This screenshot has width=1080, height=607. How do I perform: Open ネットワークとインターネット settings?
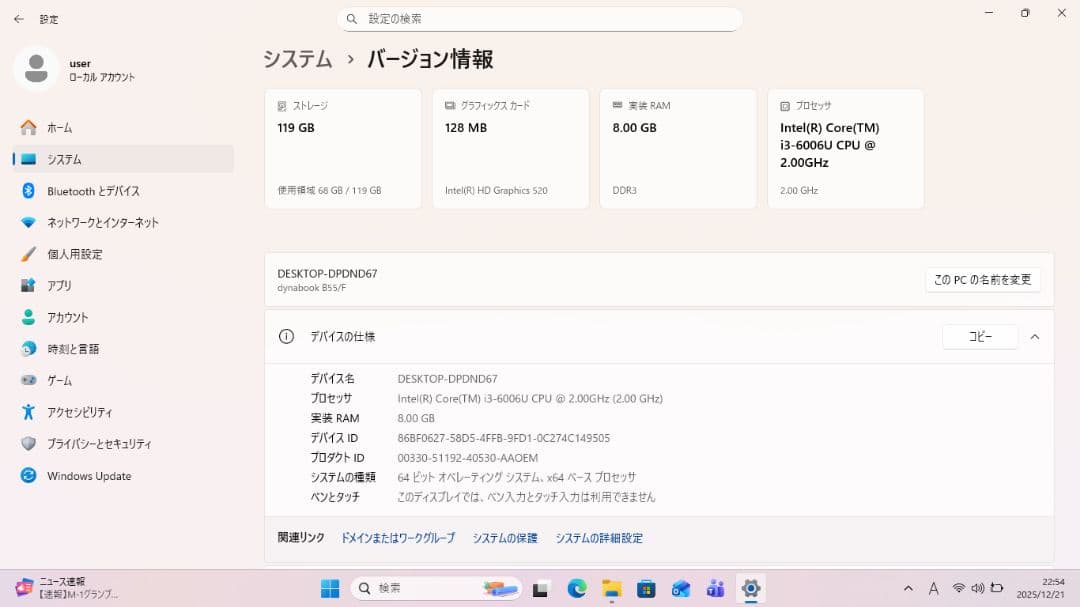click(x=102, y=223)
